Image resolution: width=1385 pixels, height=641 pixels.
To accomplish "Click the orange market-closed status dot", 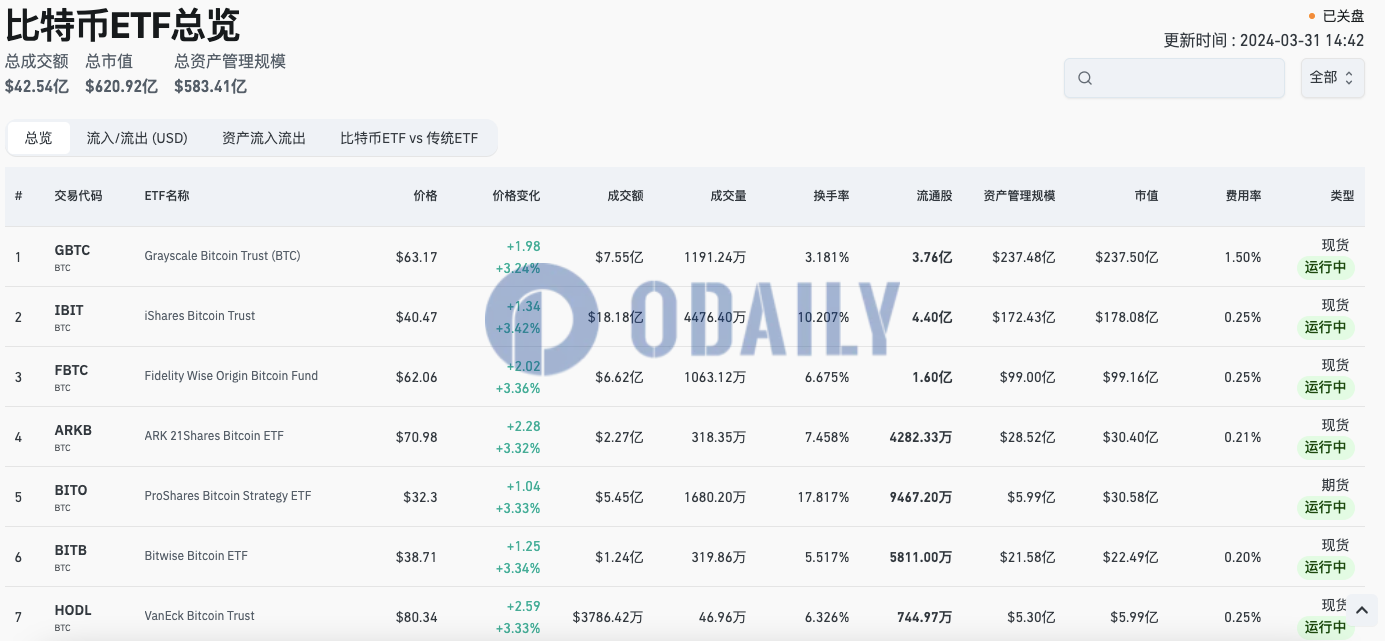I will tap(1312, 16).
